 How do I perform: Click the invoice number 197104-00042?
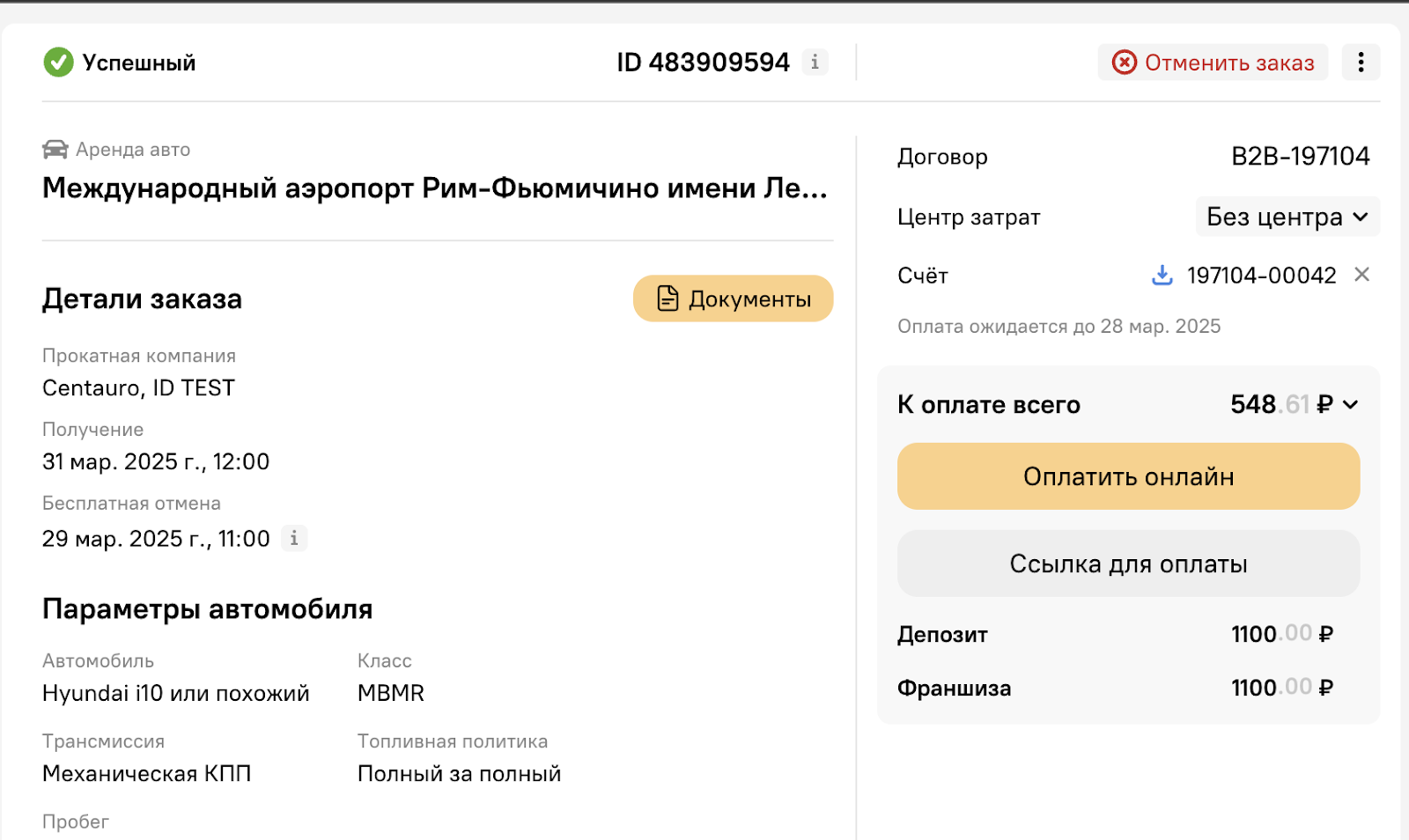click(x=1261, y=276)
